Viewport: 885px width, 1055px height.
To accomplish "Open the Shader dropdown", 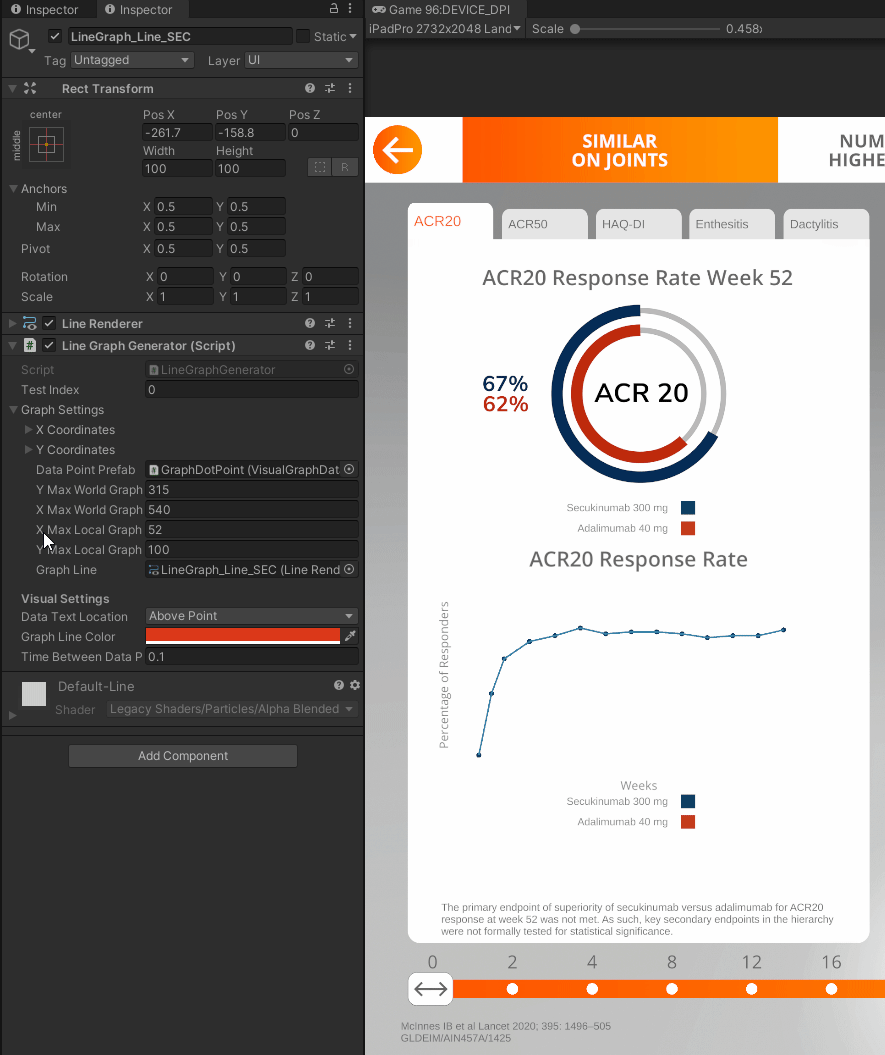I will point(231,709).
